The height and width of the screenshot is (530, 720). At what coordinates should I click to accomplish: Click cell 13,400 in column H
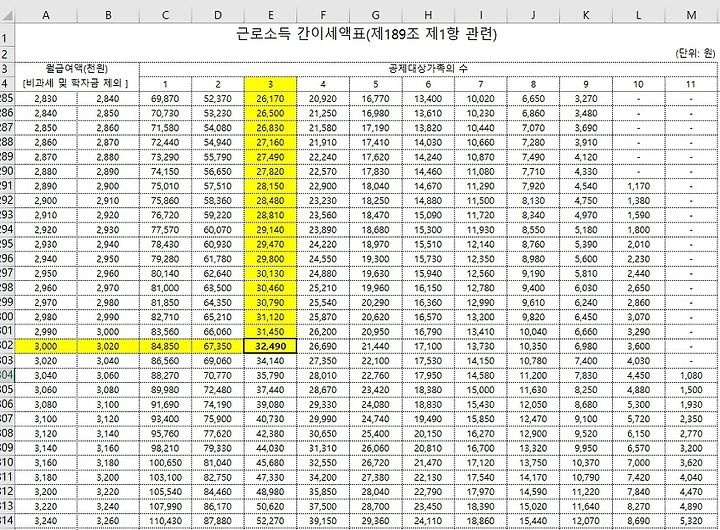(428, 98)
